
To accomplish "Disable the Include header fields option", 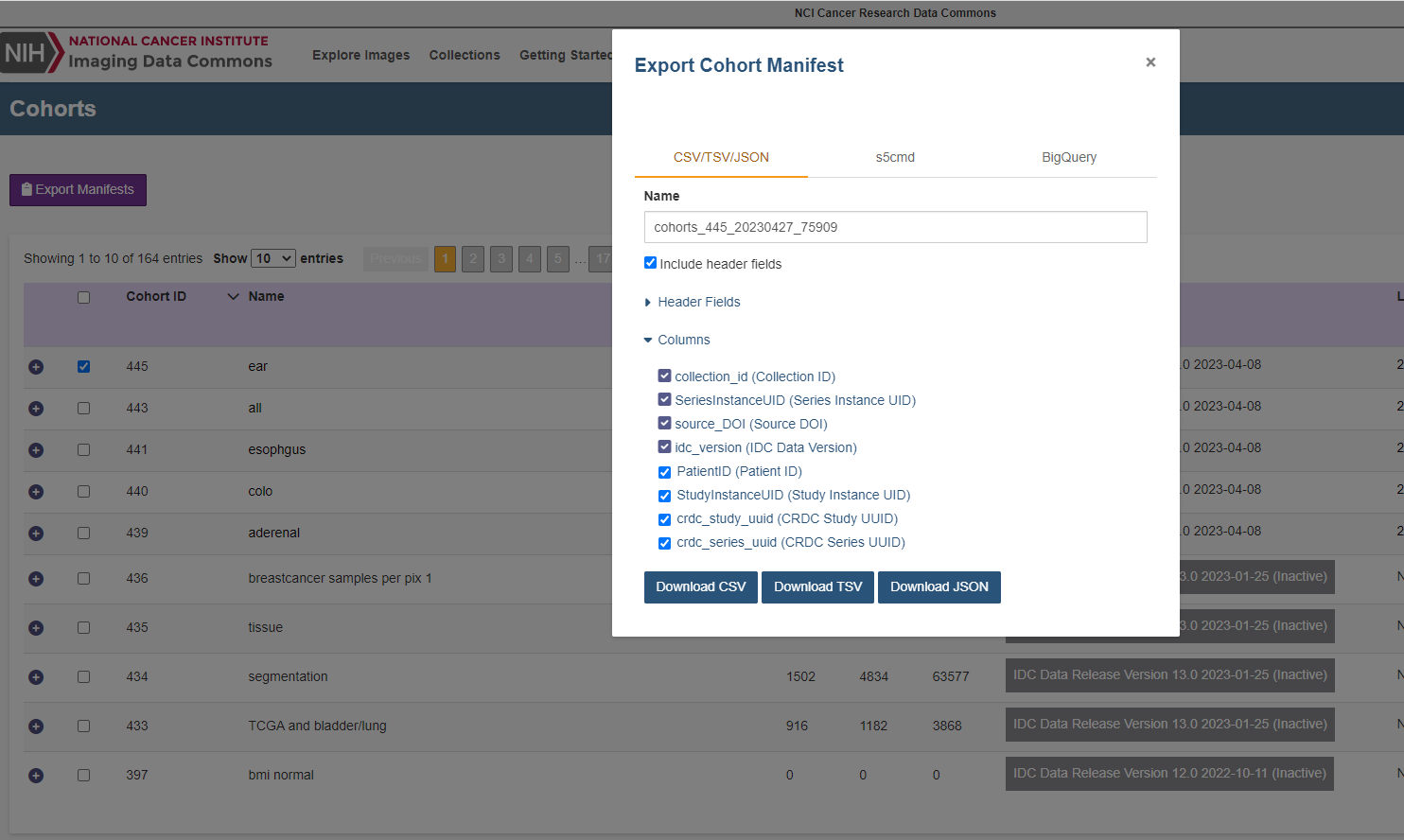I will tap(650, 262).
